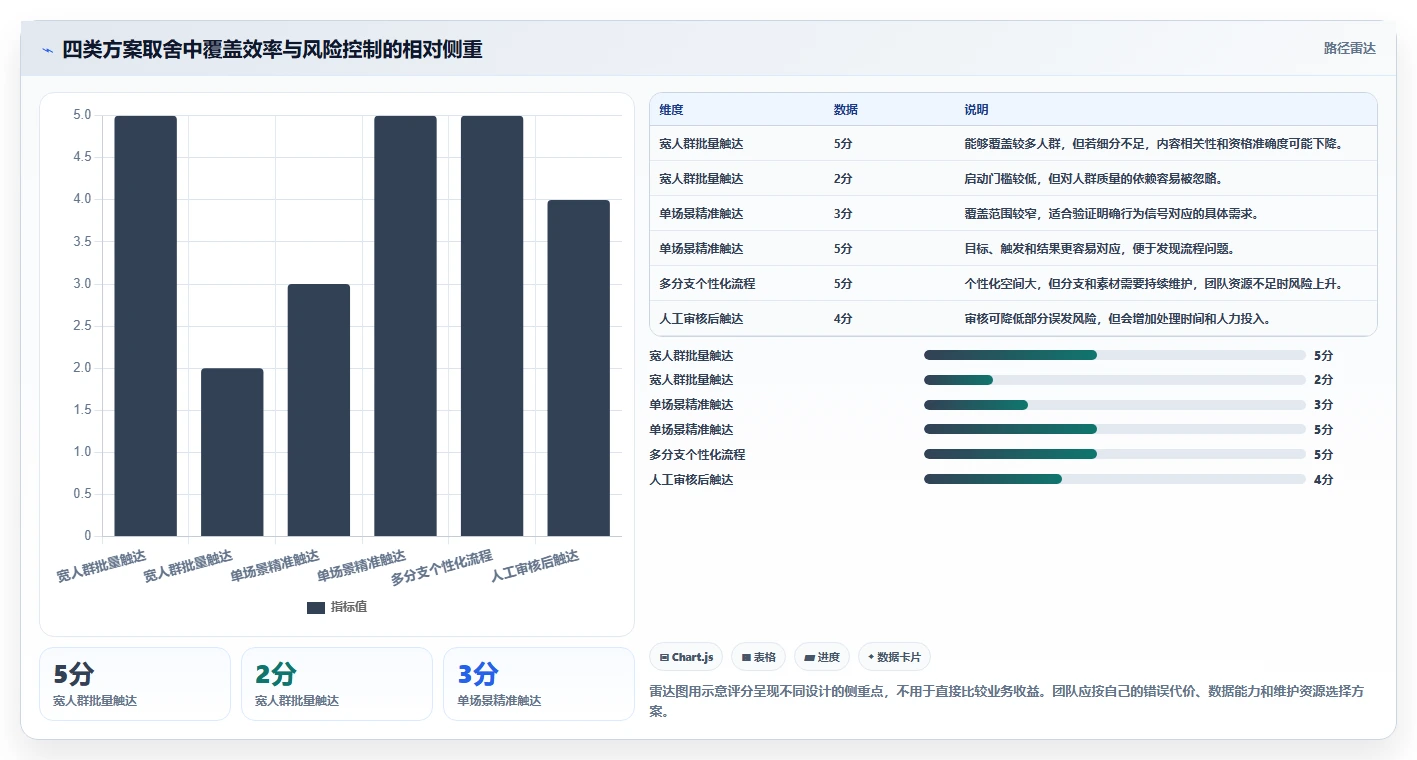The width and height of the screenshot is (1417, 760).
Task: Click table cell 人工审核后触达
Action: tap(701, 319)
